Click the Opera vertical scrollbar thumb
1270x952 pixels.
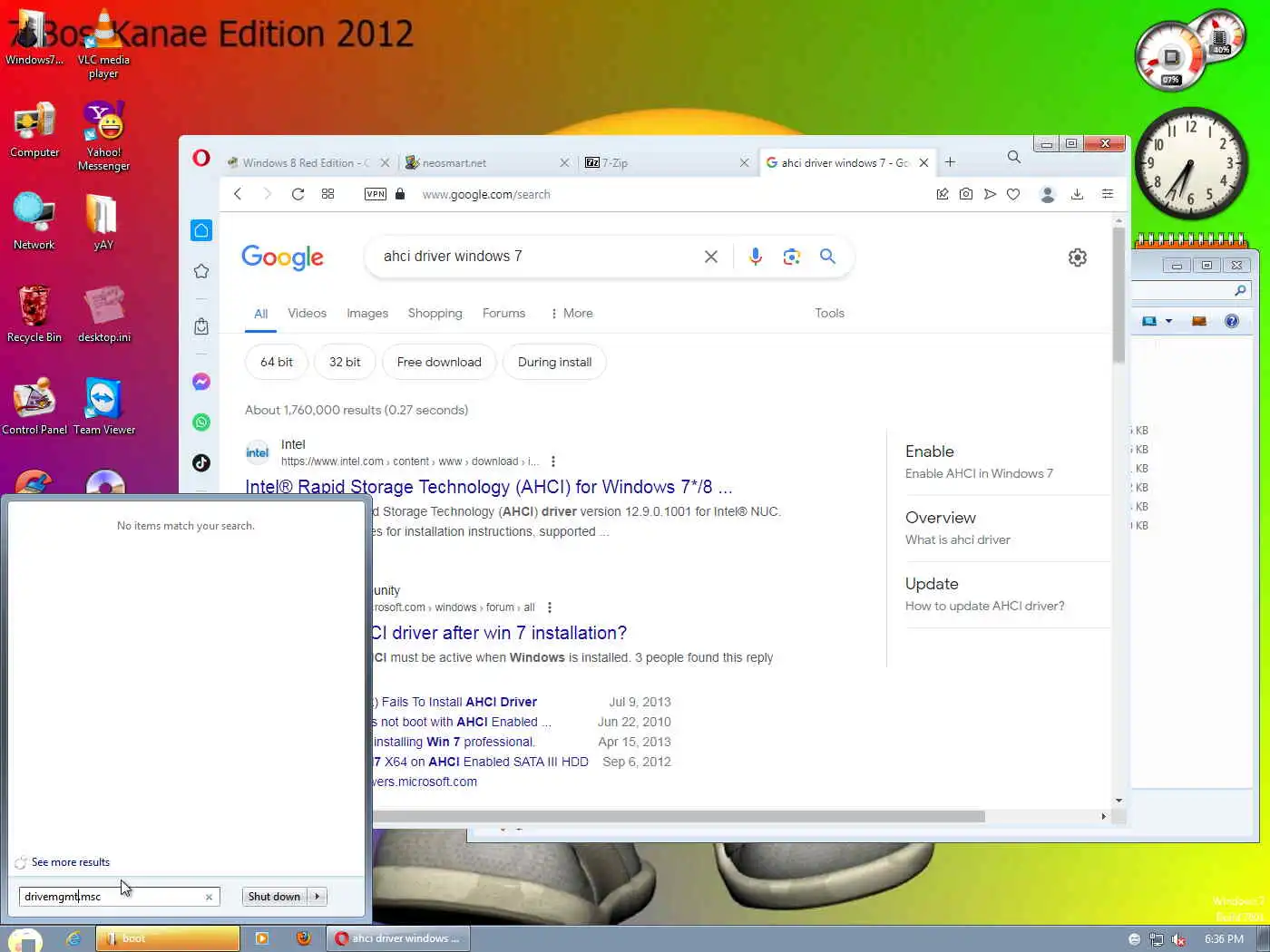click(1119, 296)
